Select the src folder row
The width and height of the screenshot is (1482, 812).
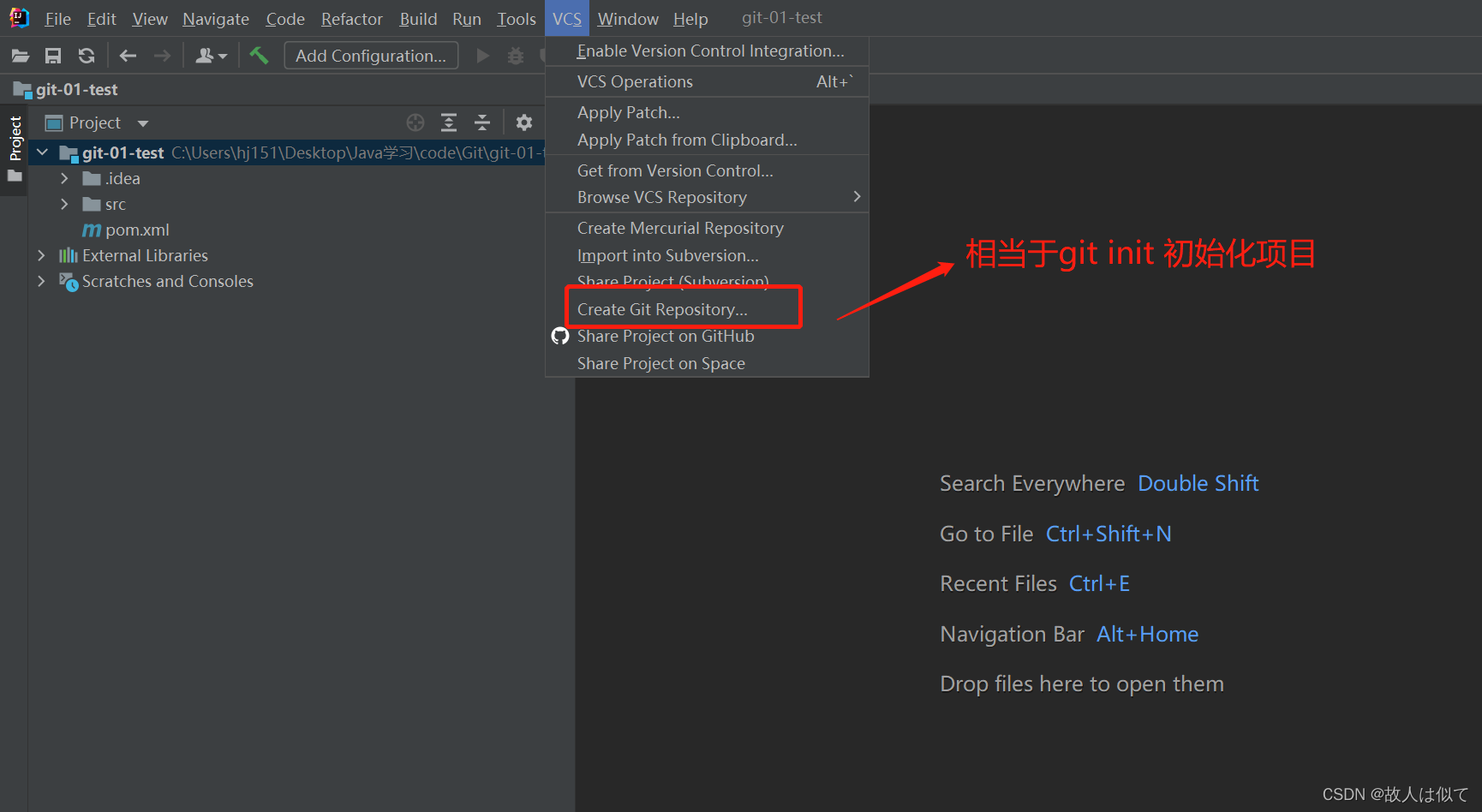pyautogui.click(x=287, y=204)
